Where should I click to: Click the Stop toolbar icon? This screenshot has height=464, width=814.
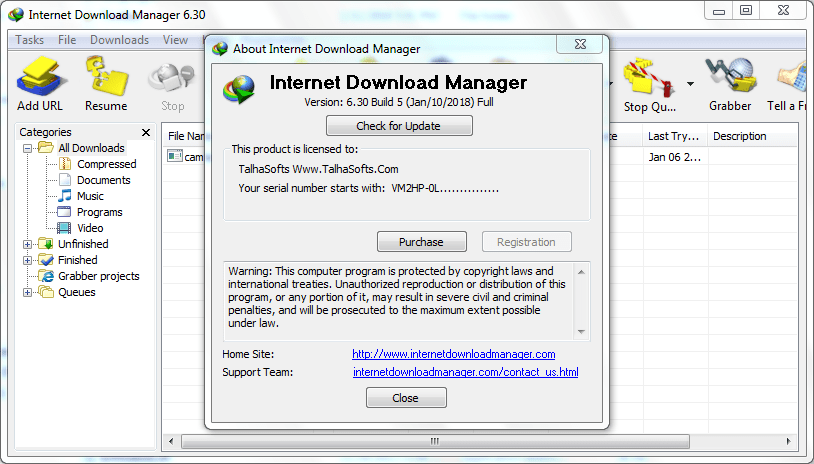pos(171,79)
